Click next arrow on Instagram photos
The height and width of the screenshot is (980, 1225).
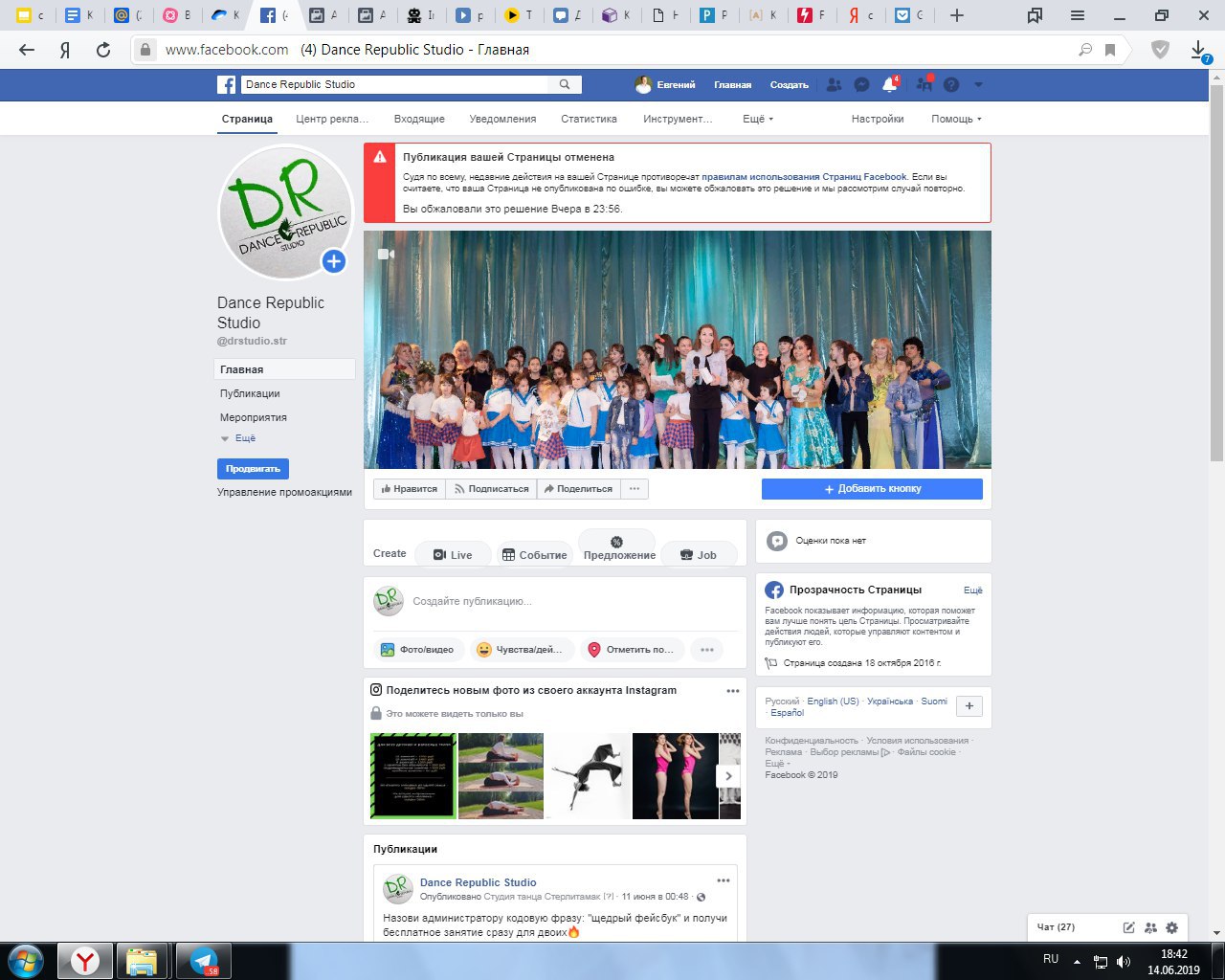click(728, 776)
